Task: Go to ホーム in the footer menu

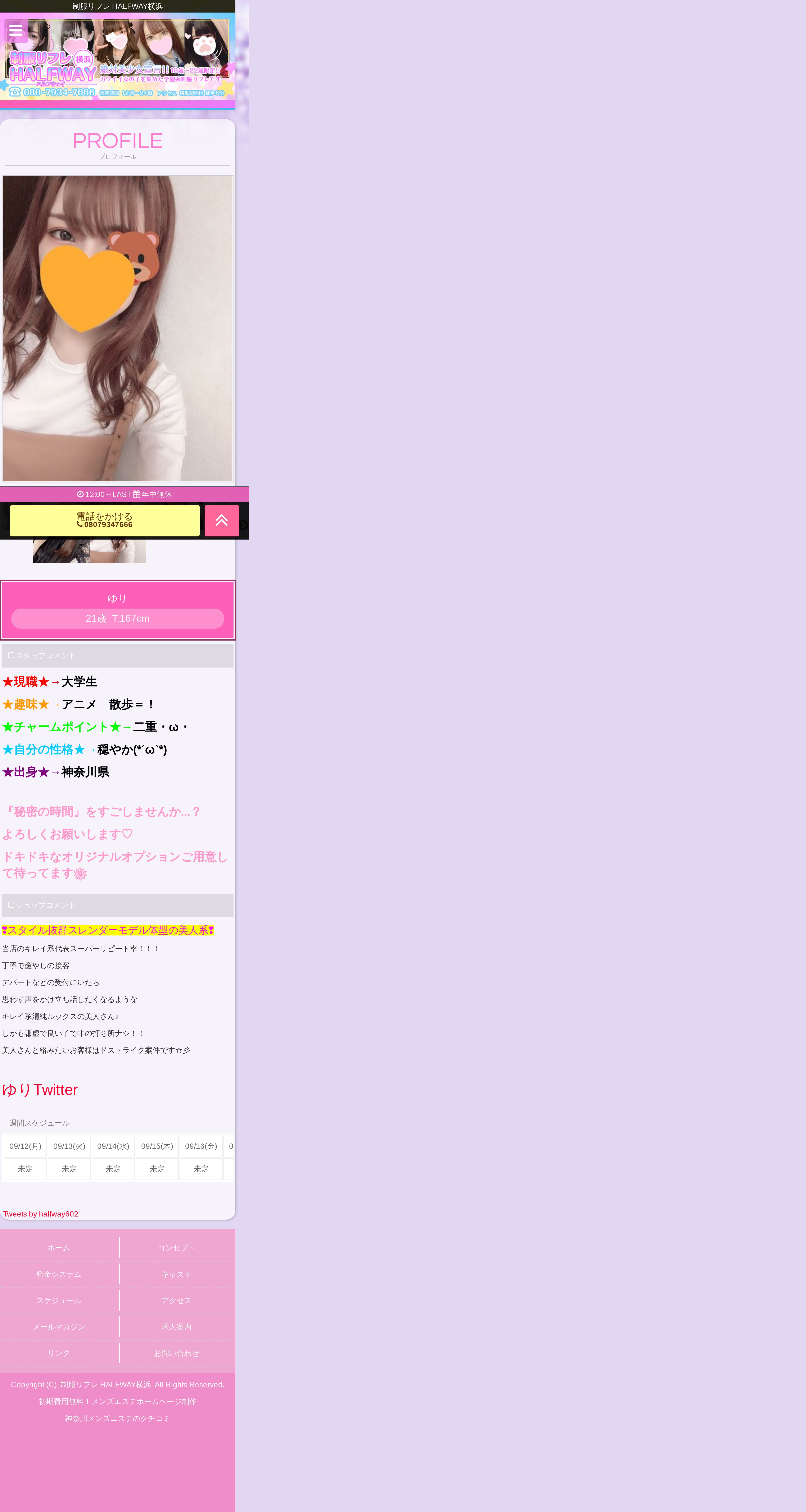Action: (59, 1248)
